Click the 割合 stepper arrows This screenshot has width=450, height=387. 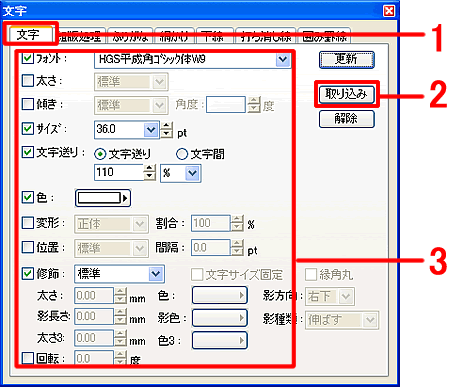[x=237, y=223]
